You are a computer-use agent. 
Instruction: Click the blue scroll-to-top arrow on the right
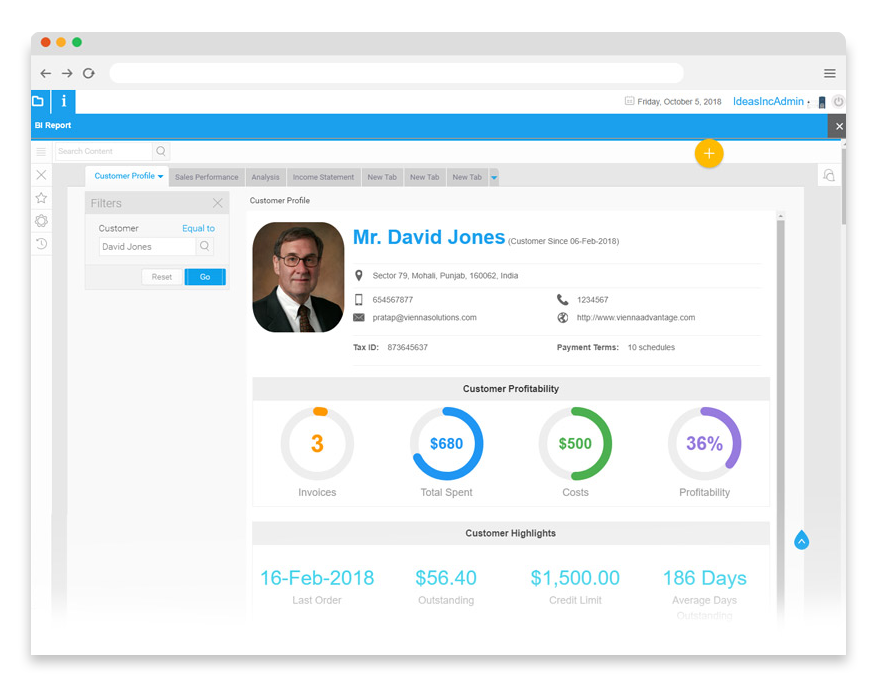[801, 540]
